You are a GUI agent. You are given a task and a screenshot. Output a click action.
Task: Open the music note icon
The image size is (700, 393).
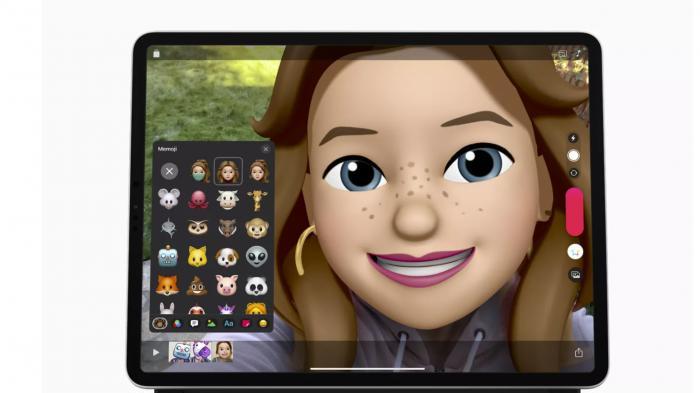578,54
